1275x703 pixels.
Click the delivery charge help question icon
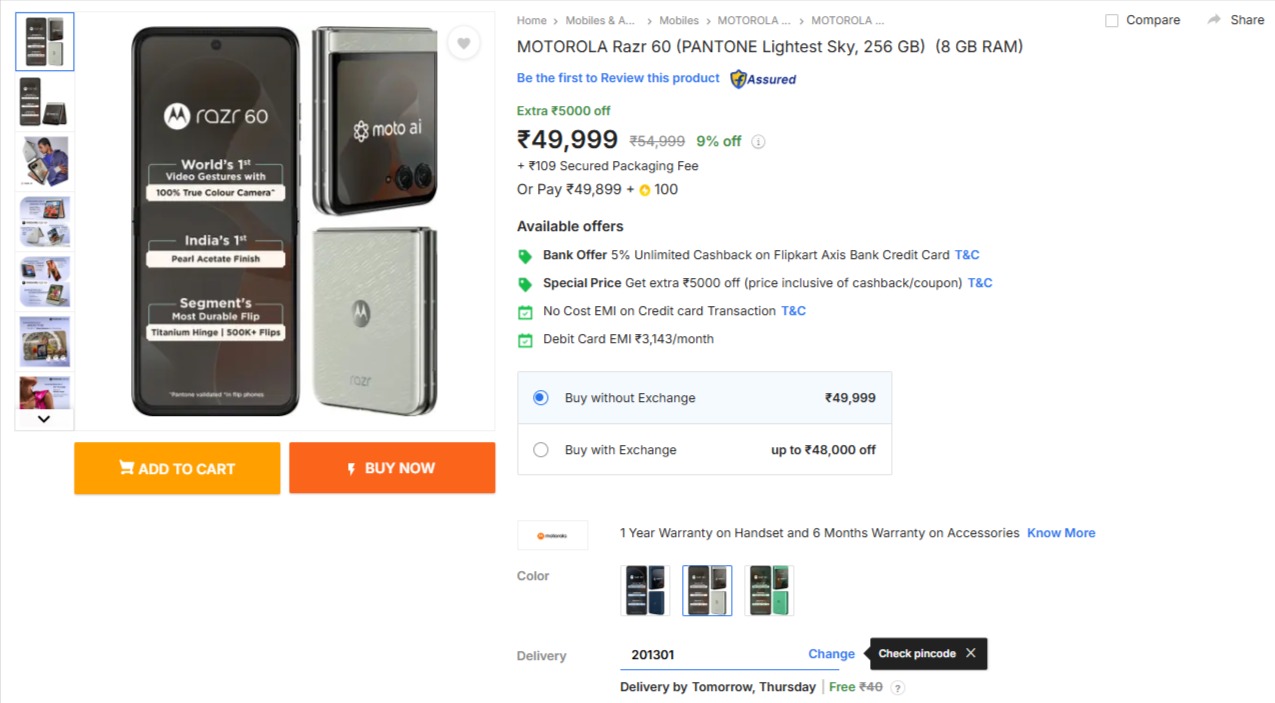point(897,688)
